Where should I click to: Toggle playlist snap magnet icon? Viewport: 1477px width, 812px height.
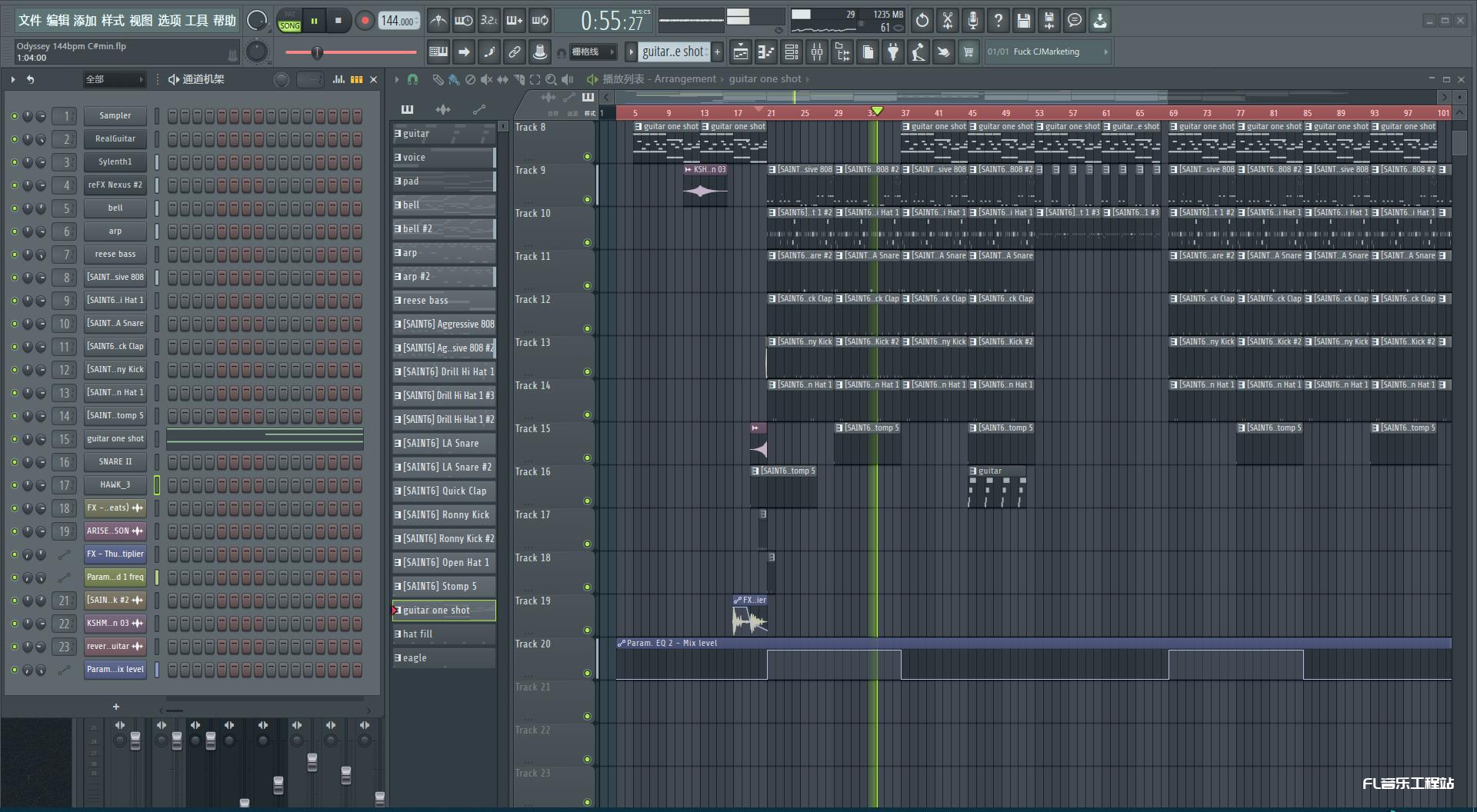coord(412,79)
